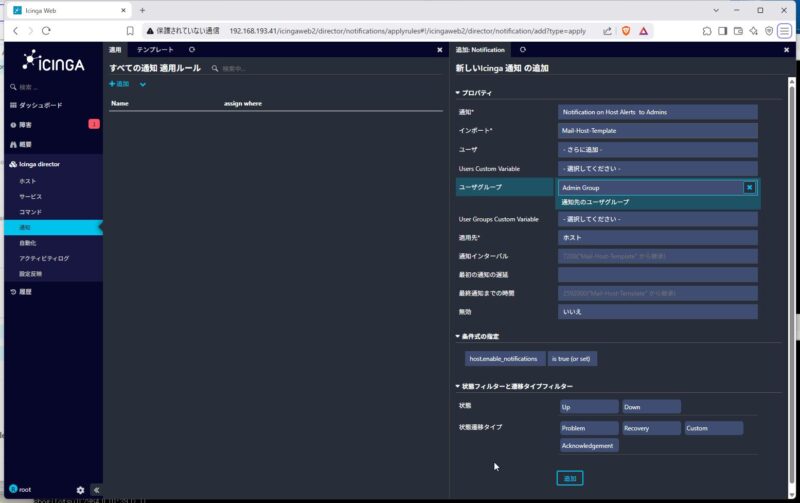
Task: Open the overview binoculars menu item
Action: tap(21, 144)
